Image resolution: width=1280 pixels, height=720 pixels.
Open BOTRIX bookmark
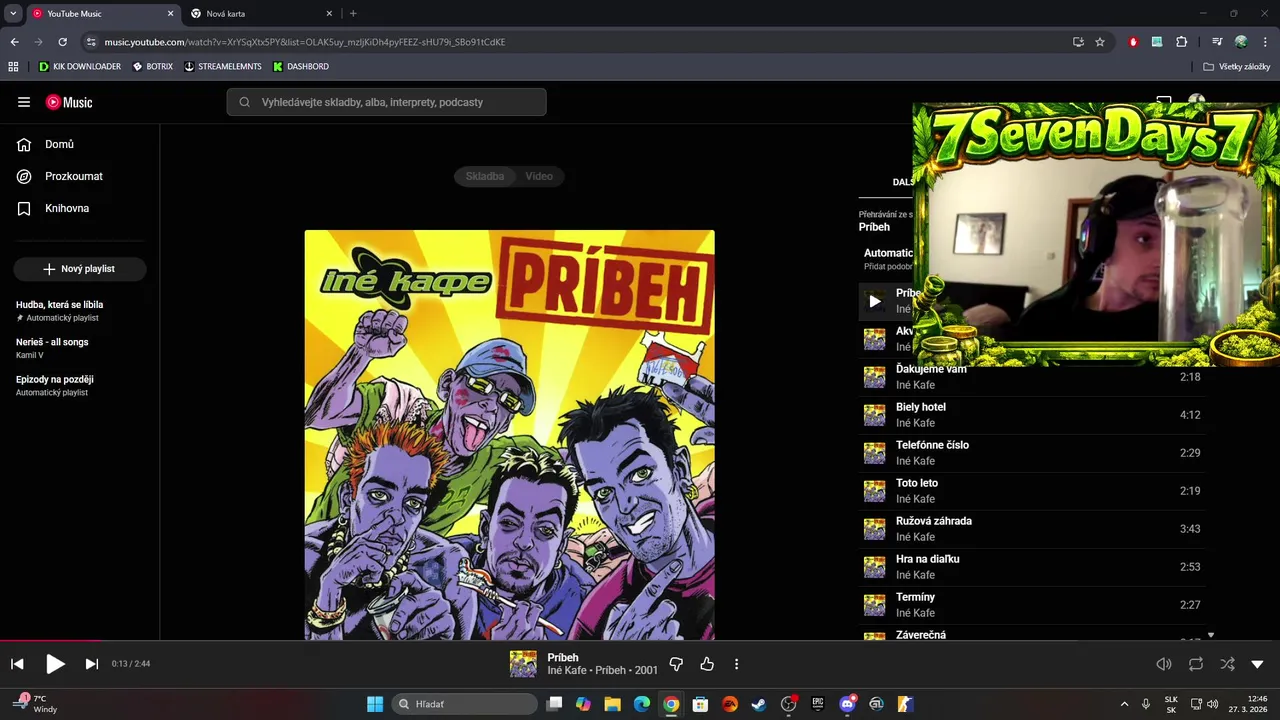coord(153,67)
